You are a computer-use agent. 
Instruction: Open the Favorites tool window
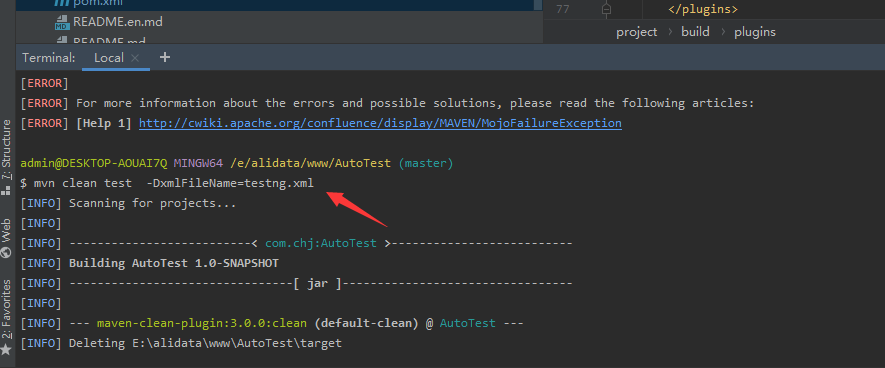pos(6,316)
